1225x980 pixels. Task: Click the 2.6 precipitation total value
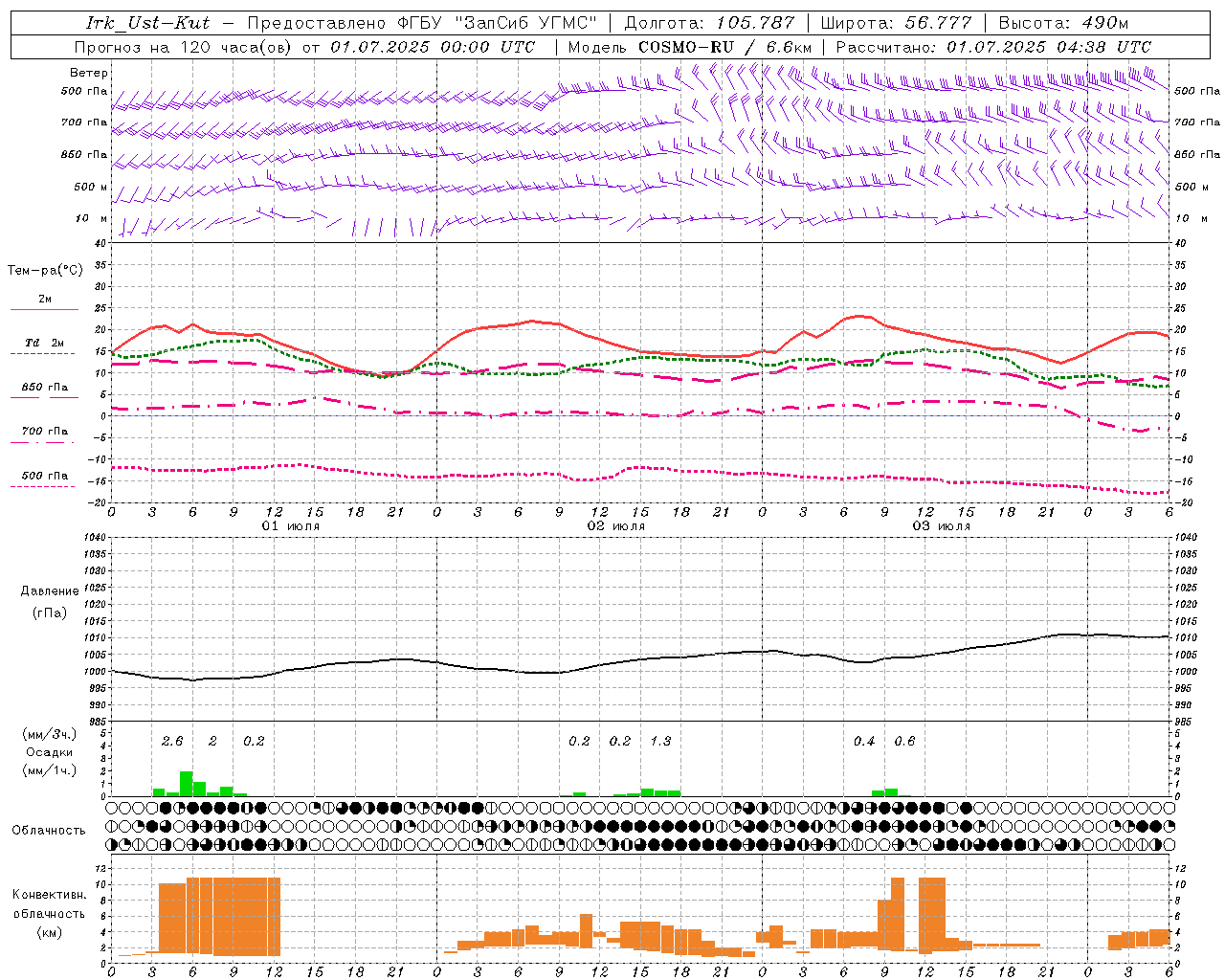point(172,742)
